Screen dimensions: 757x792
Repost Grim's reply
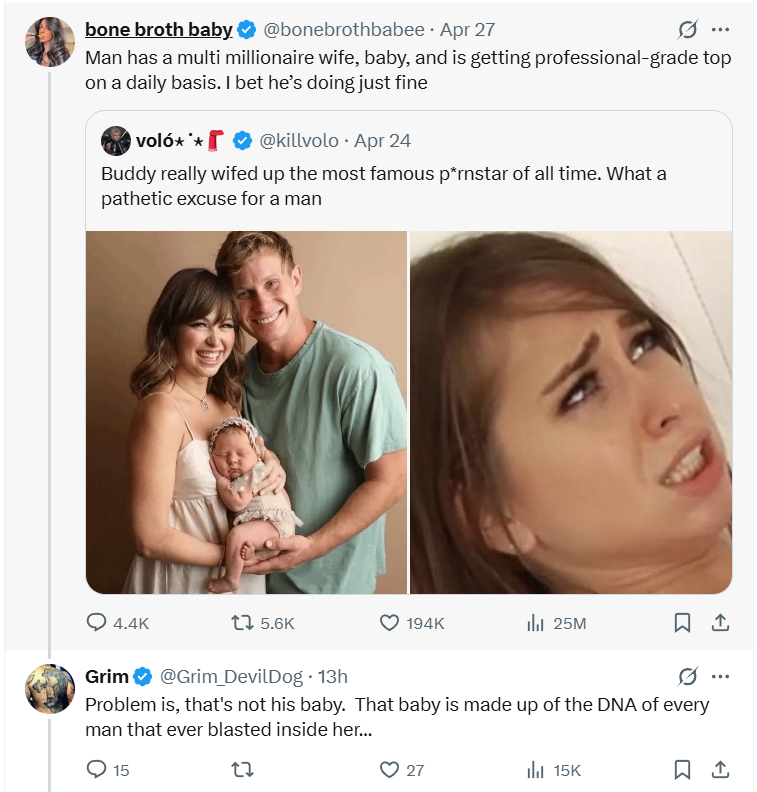[x=242, y=770]
